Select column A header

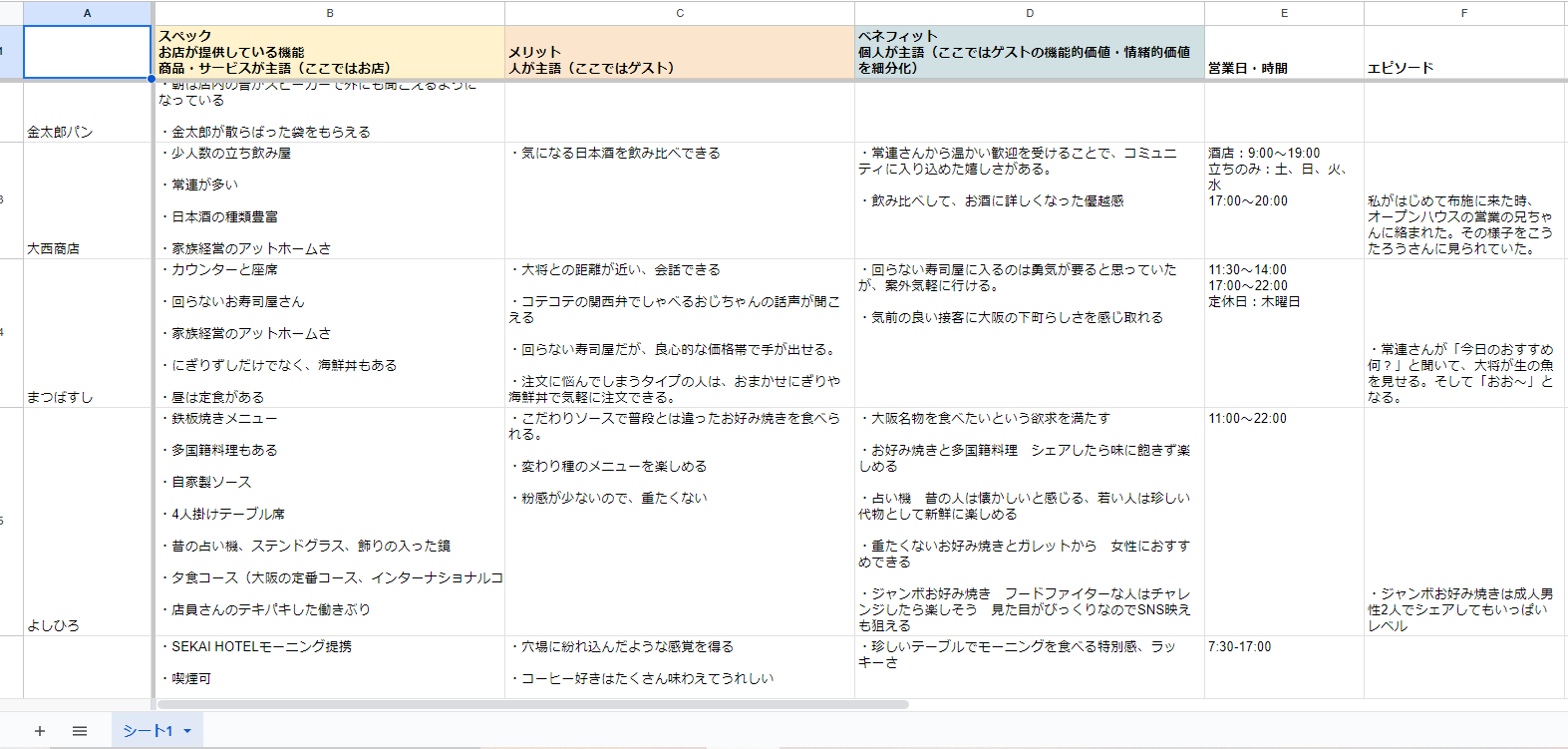point(88,13)
